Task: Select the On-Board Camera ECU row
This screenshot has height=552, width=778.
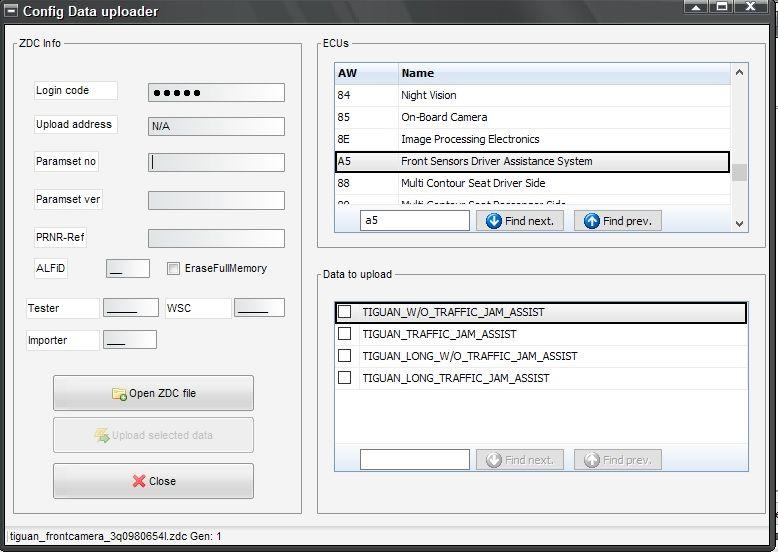Action: pyautogui.click(x=532, y=117)
